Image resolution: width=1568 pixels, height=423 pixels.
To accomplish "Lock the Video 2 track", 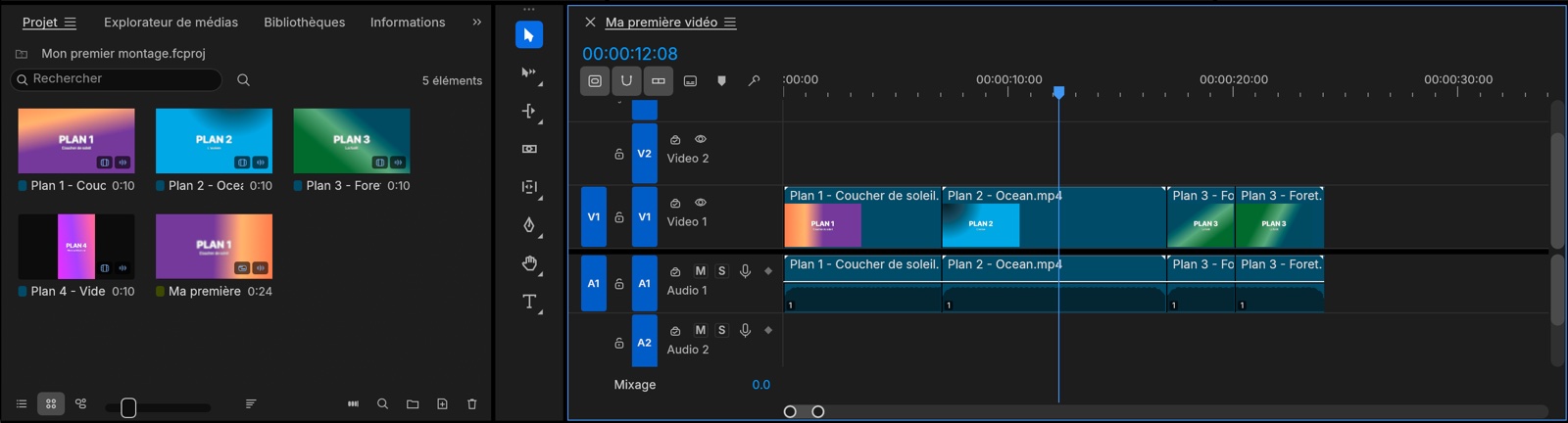I will [619, 154].
